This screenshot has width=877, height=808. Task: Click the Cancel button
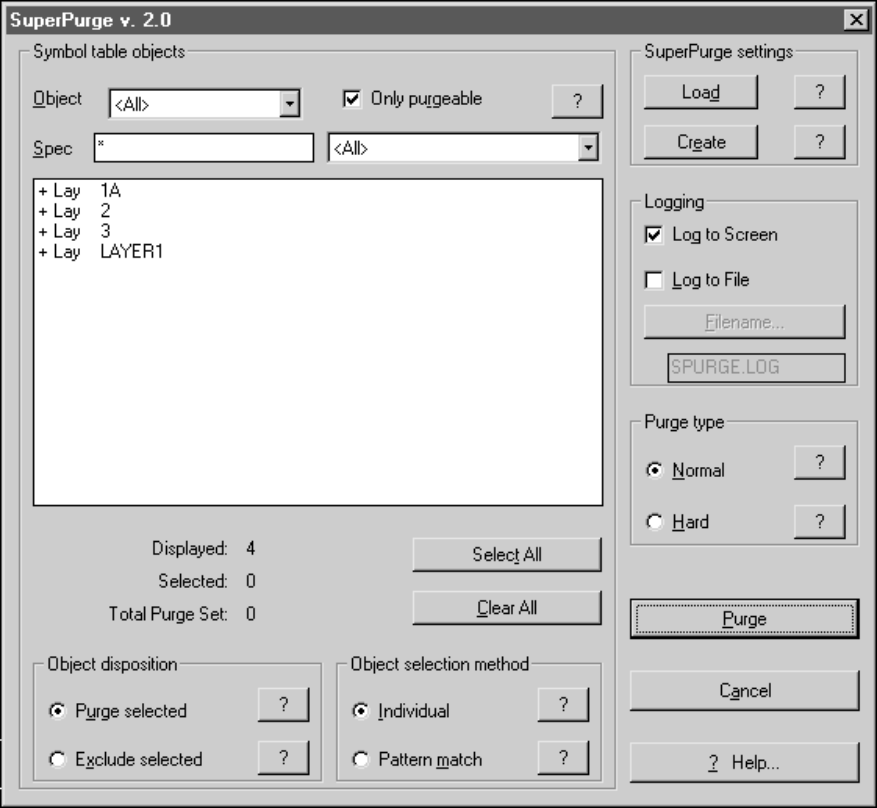click(744, 691)
